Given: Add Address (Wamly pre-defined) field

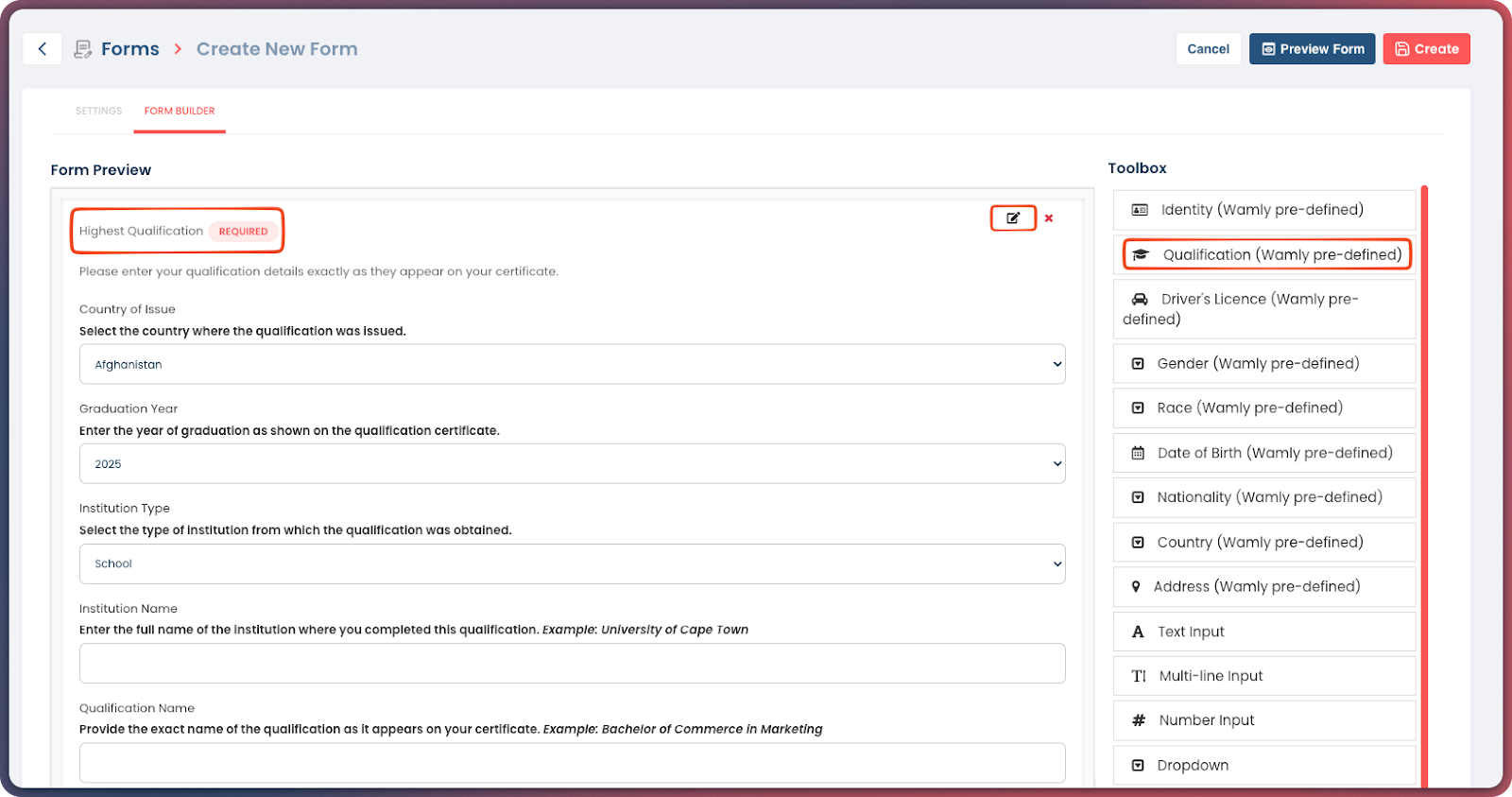Looking at the screenshot, I should coord(1263,587).
